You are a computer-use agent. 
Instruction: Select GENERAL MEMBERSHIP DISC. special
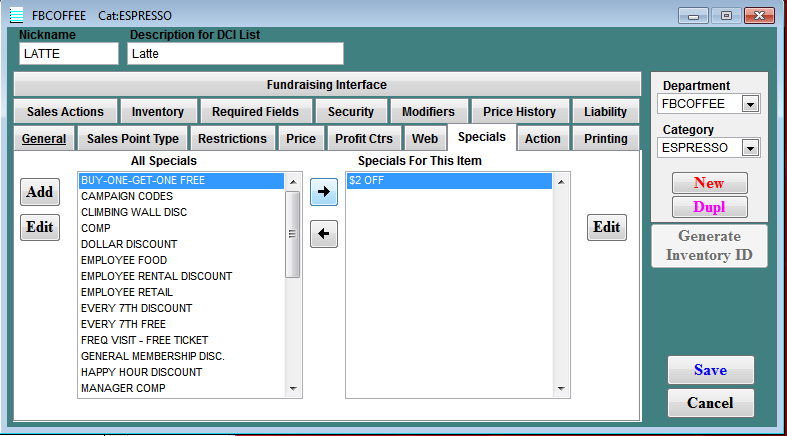pyautogui.click(x=181, y=357)
